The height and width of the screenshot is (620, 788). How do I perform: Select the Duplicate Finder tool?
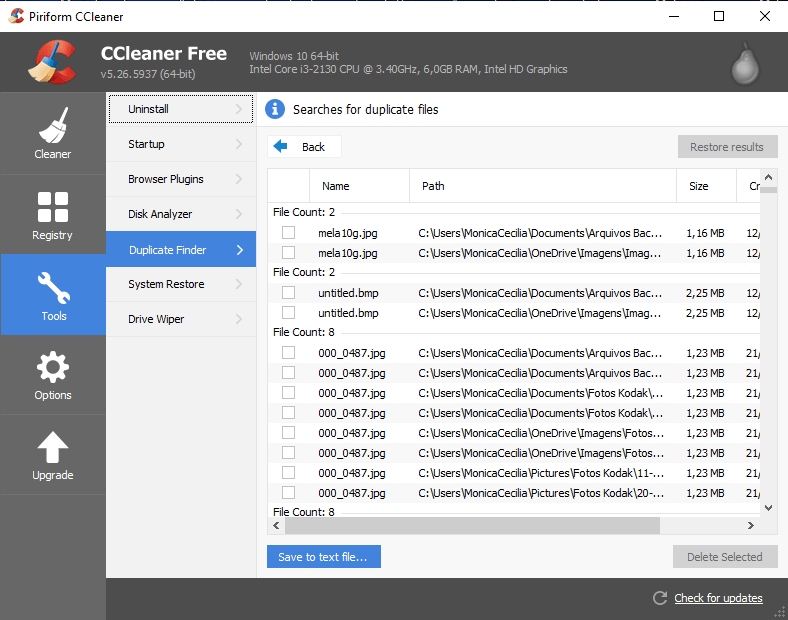181,249
